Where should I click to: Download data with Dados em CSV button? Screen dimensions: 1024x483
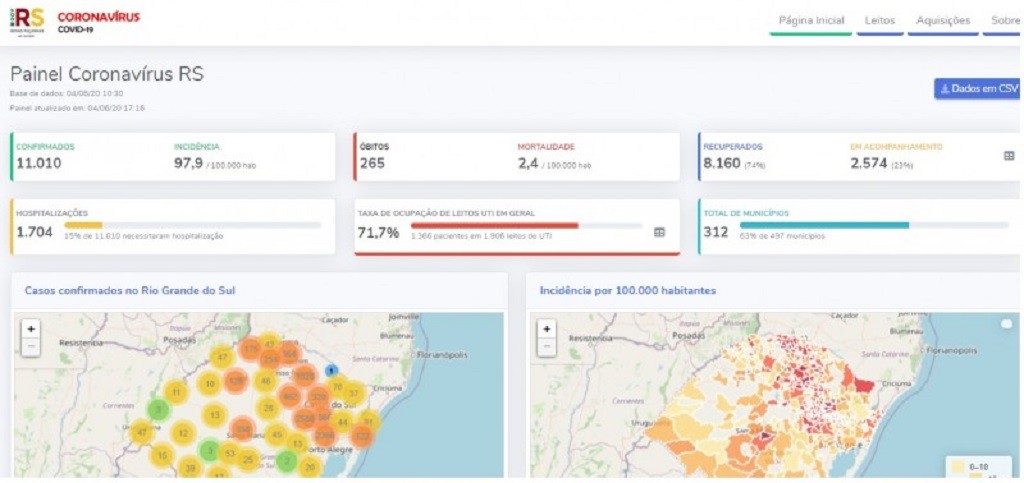click(x=976, y=89)
